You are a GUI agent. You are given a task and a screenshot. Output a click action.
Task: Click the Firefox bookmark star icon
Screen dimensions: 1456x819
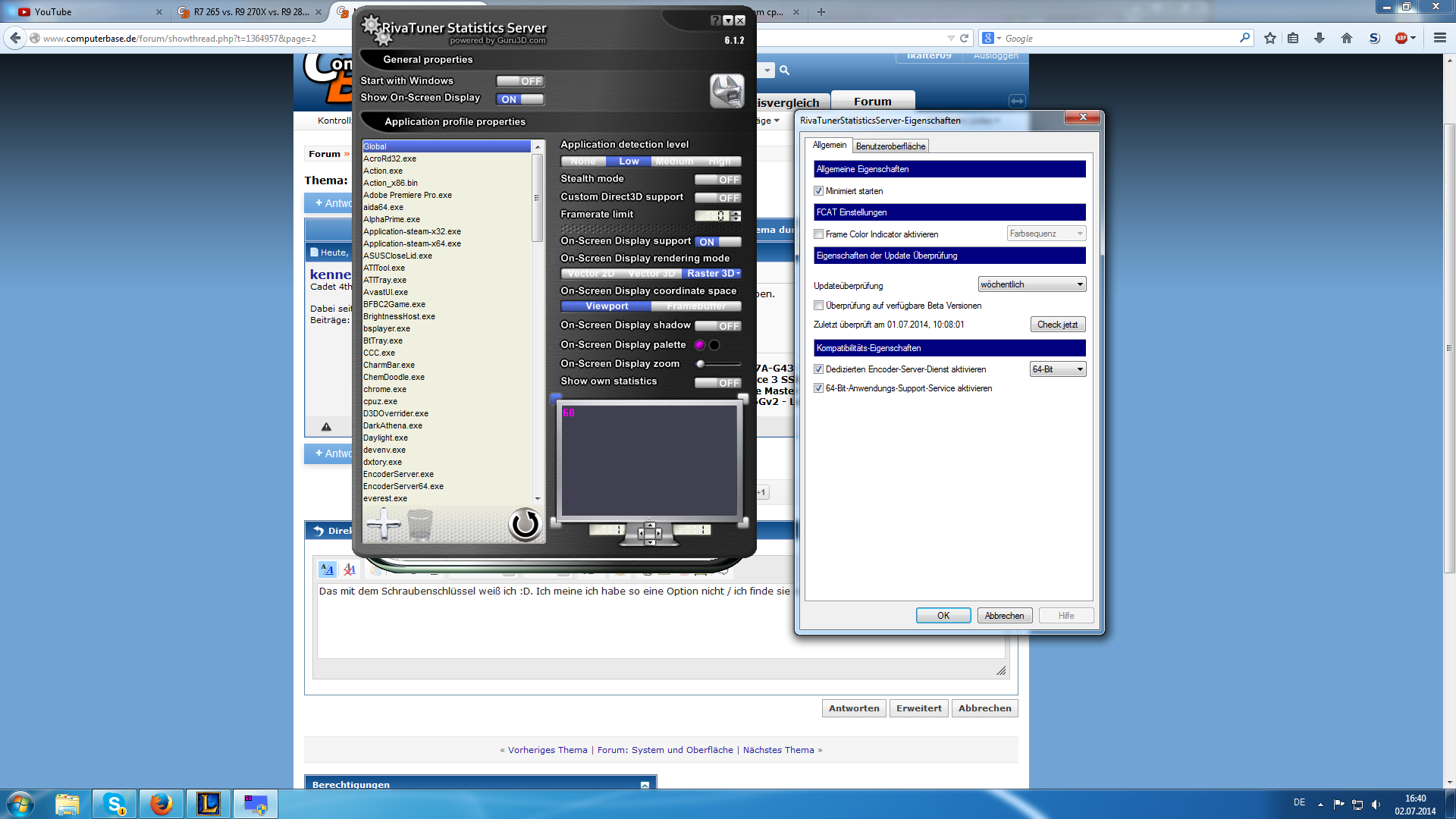[x=1270, y=38]
